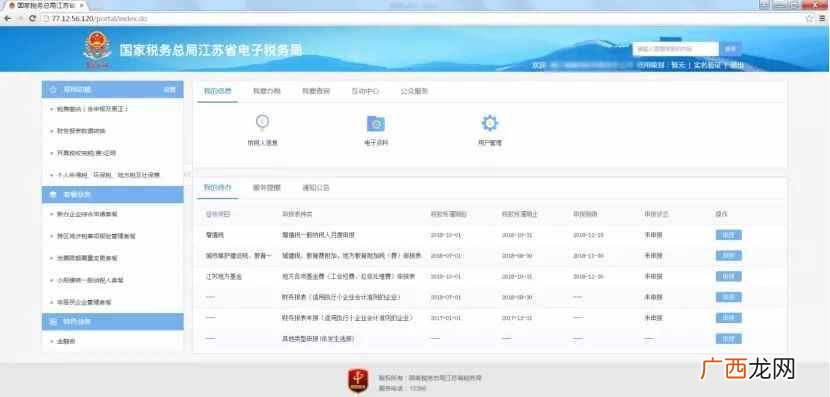Viewport: 830px width, 397px height.
Task: Open 跨区域涉税事项报验管理套餐 sidebar item
Action: coord(96,236)
